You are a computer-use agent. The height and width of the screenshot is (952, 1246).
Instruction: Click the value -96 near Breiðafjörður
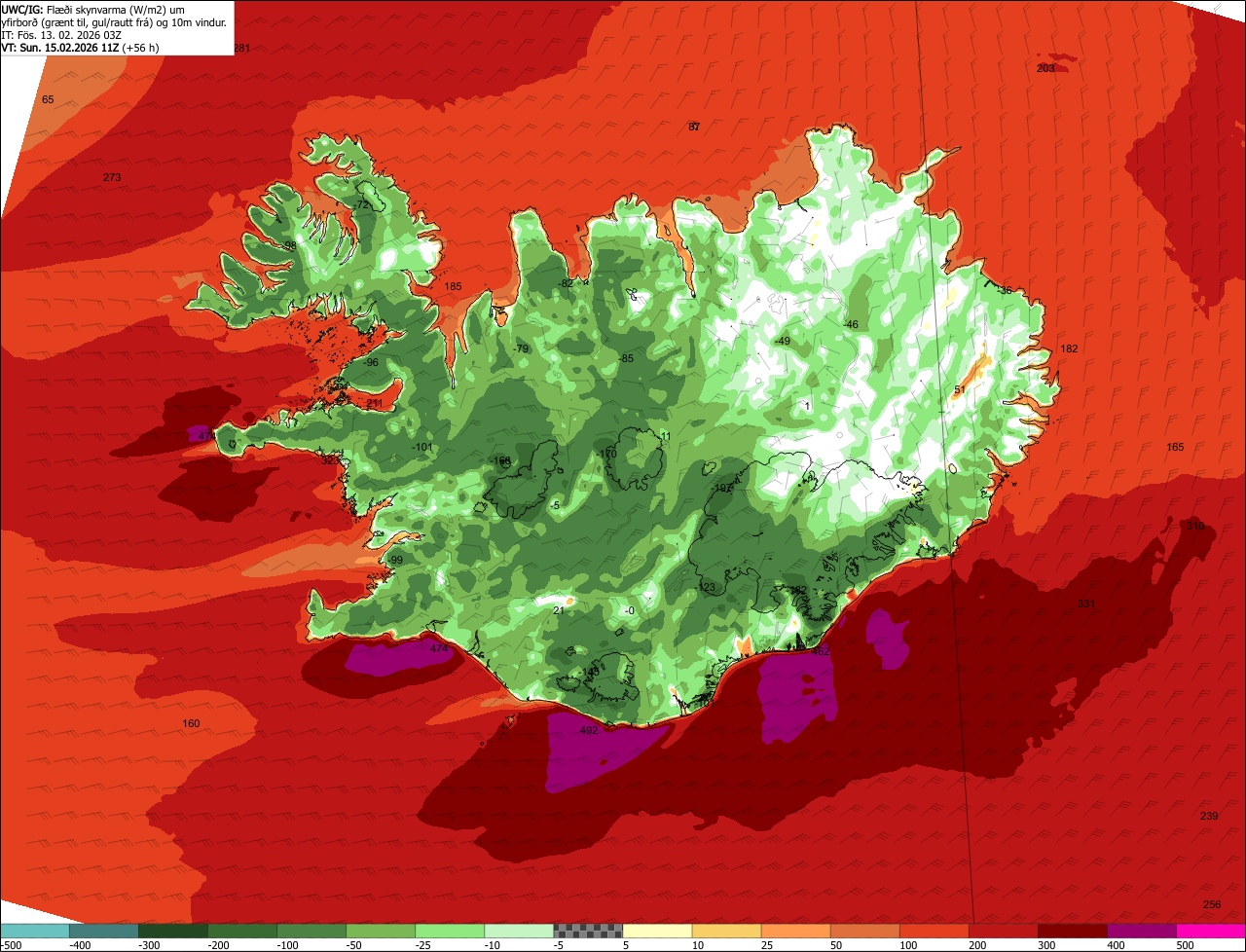click(370, 362)
